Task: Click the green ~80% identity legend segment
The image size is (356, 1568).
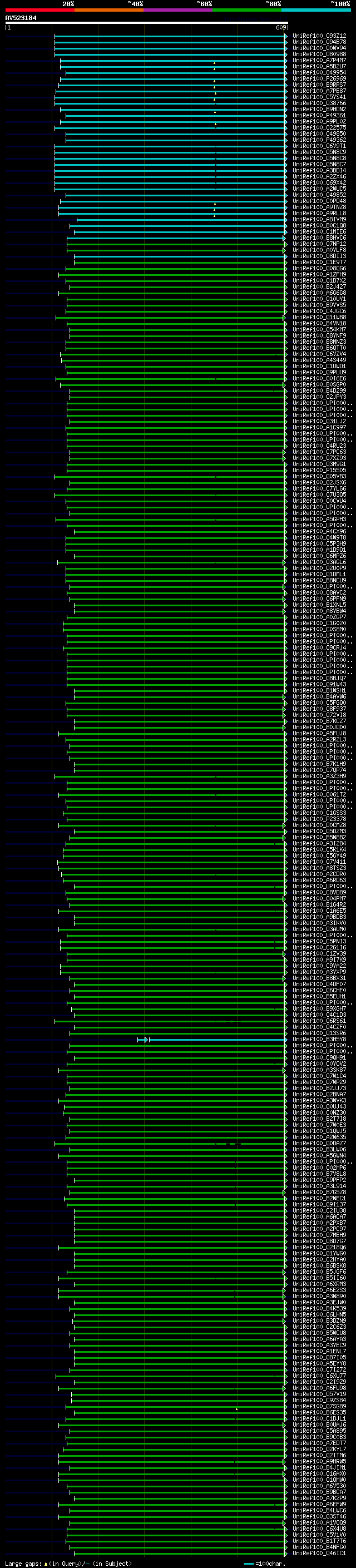Action: point(247,10)
